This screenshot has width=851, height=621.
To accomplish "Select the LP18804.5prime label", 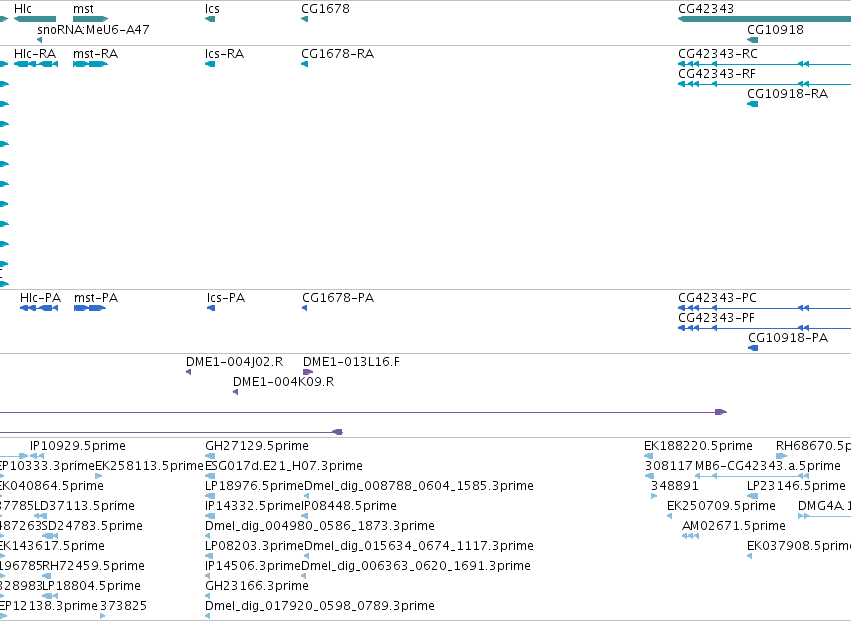I will click(91, 586).
